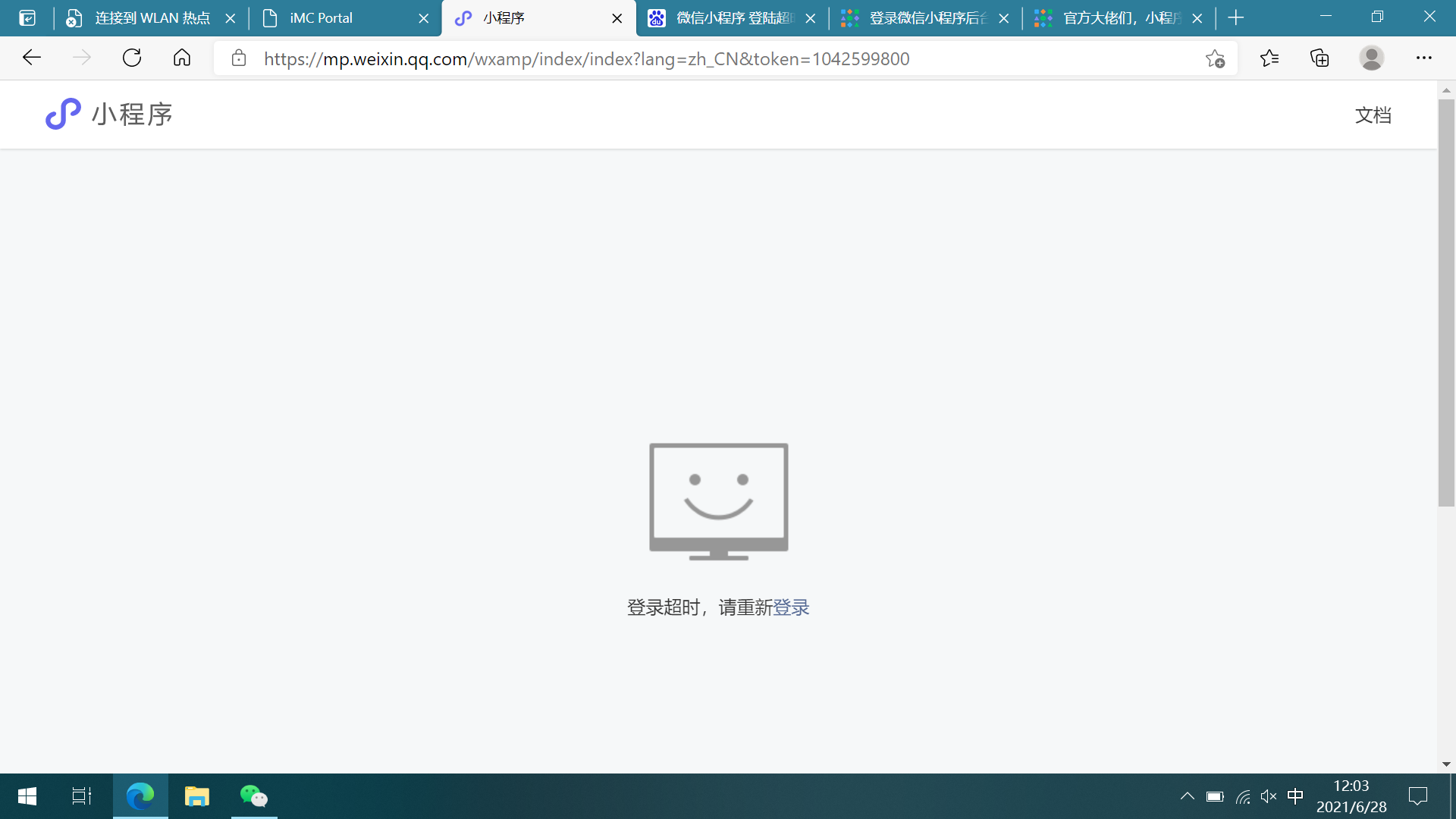Switch to the 连接到 WLAN 热点 tab
This screenshot has height=819, width=1456.
pos(152,18)
